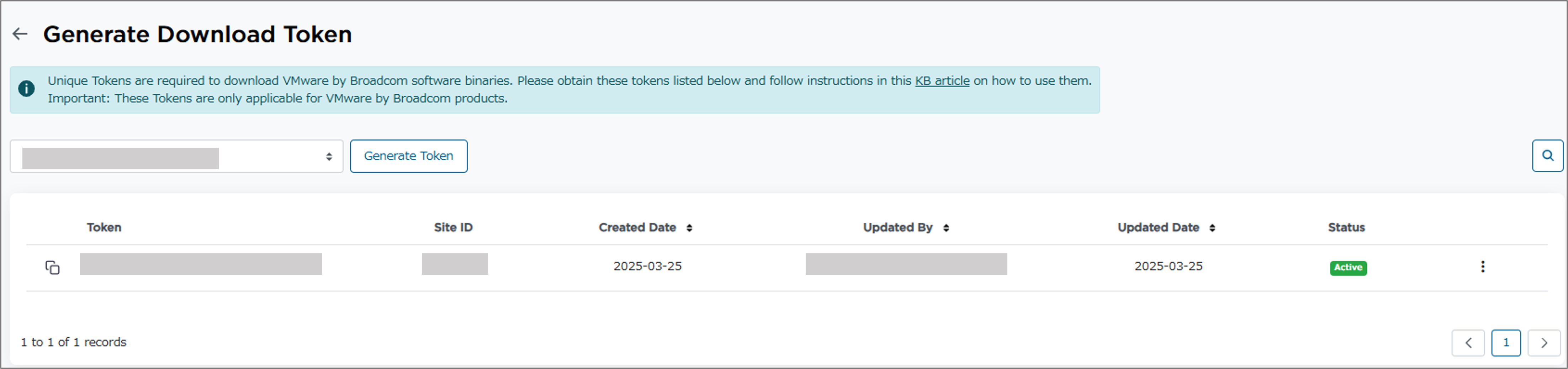The height and width of the screenshot is (369, 1568).
Task: Open the site selection dropdown
Action: 176,157
